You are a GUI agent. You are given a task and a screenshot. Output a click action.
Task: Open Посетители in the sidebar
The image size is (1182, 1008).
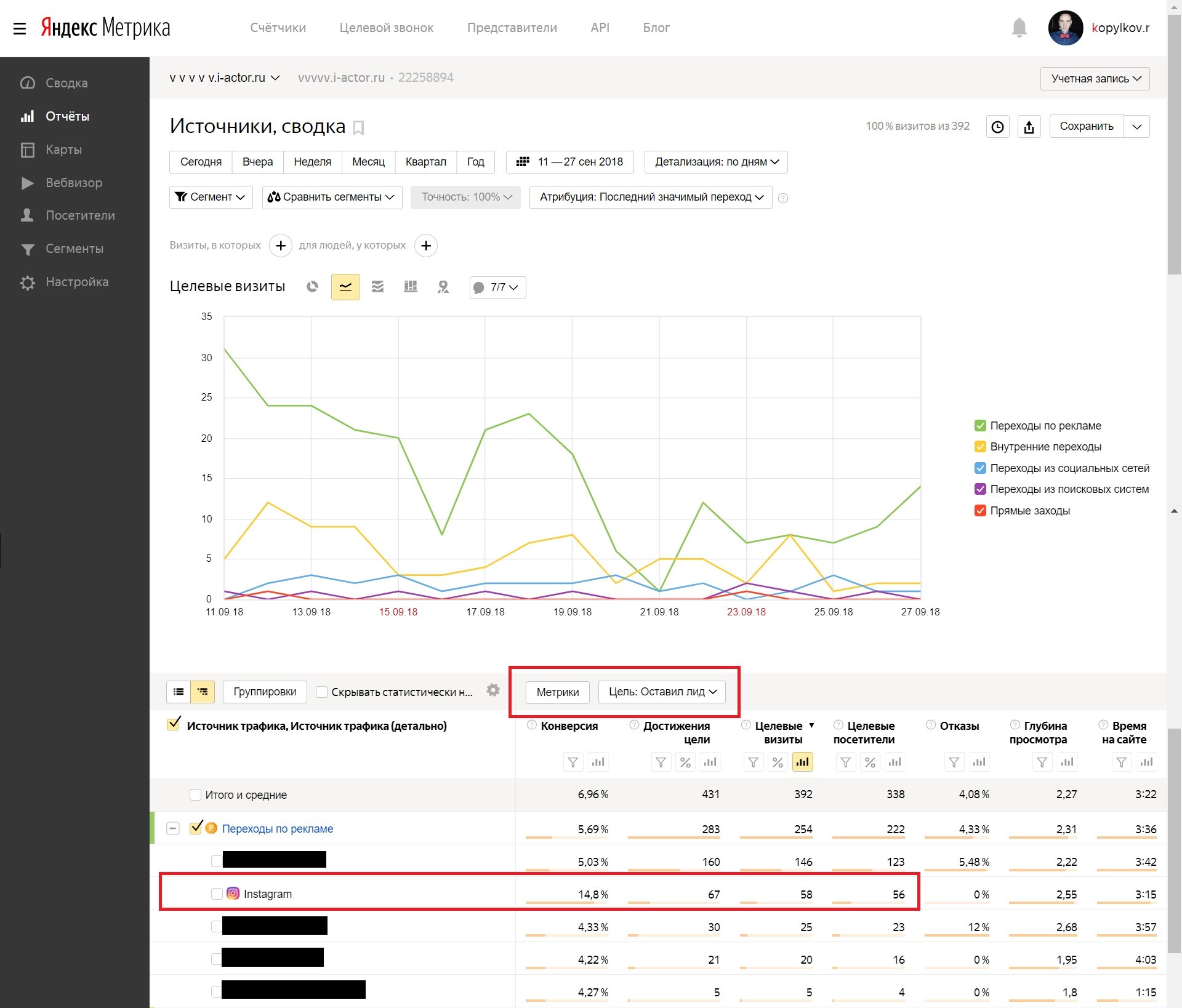coord(80,215)
